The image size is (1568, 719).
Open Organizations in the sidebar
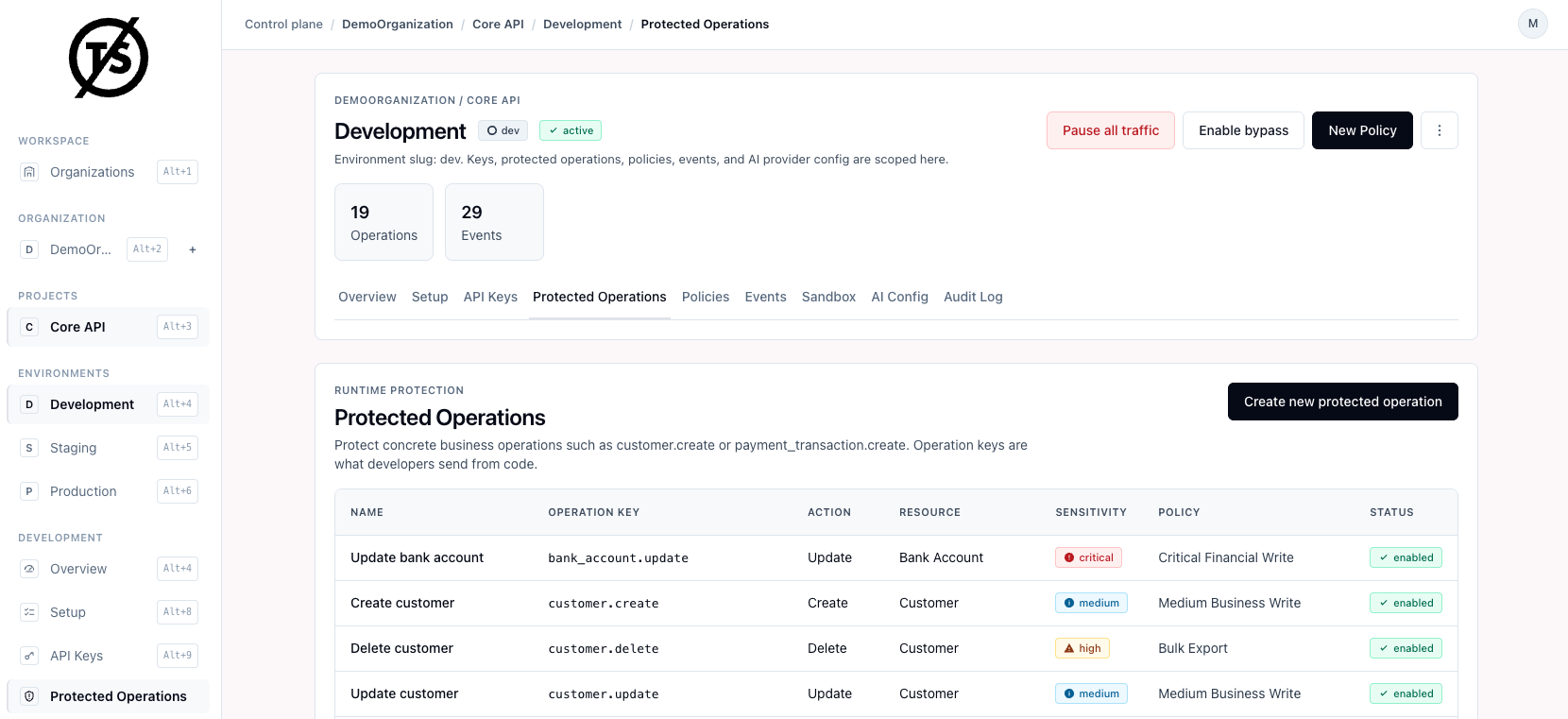[108, 172]
